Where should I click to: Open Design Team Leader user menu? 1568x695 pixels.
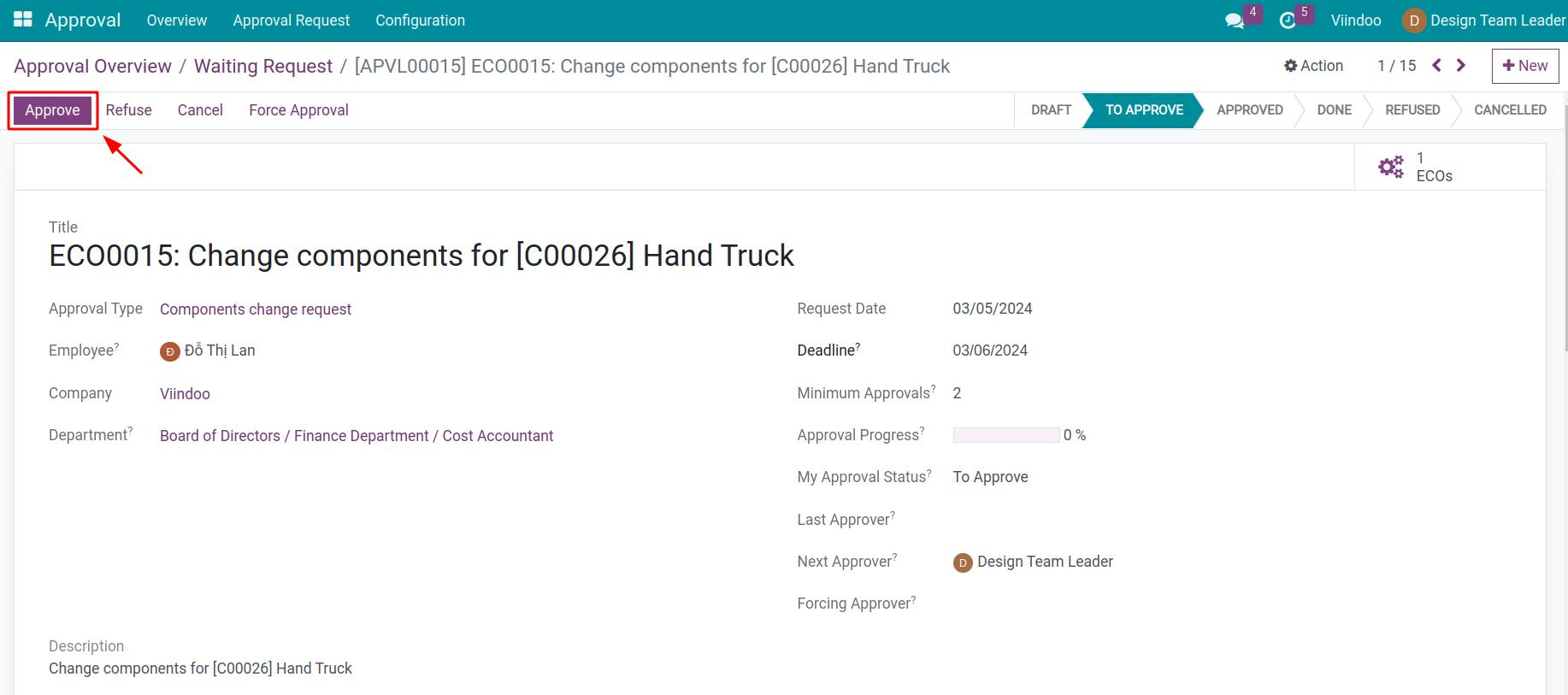point(1485,21)
